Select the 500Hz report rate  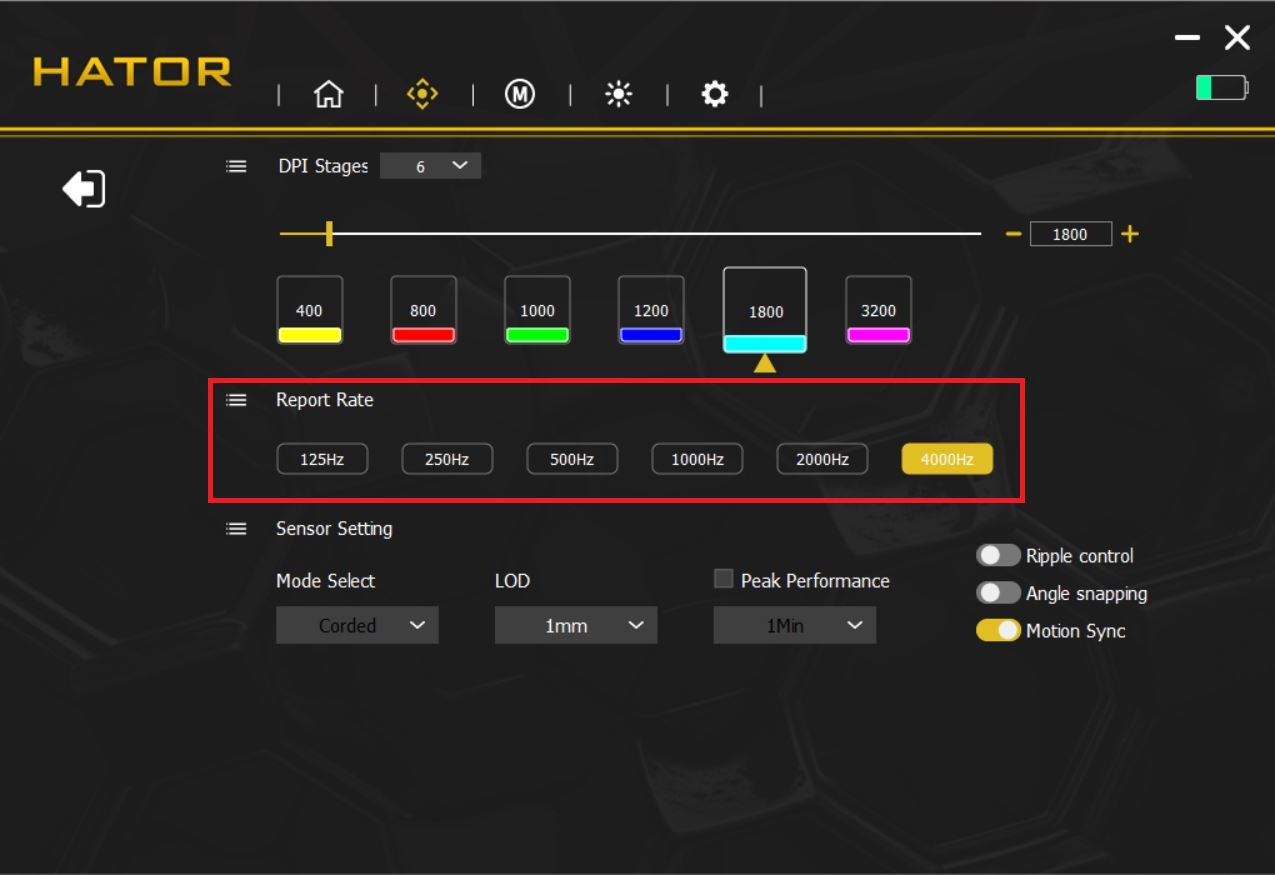tap(572, 459)
